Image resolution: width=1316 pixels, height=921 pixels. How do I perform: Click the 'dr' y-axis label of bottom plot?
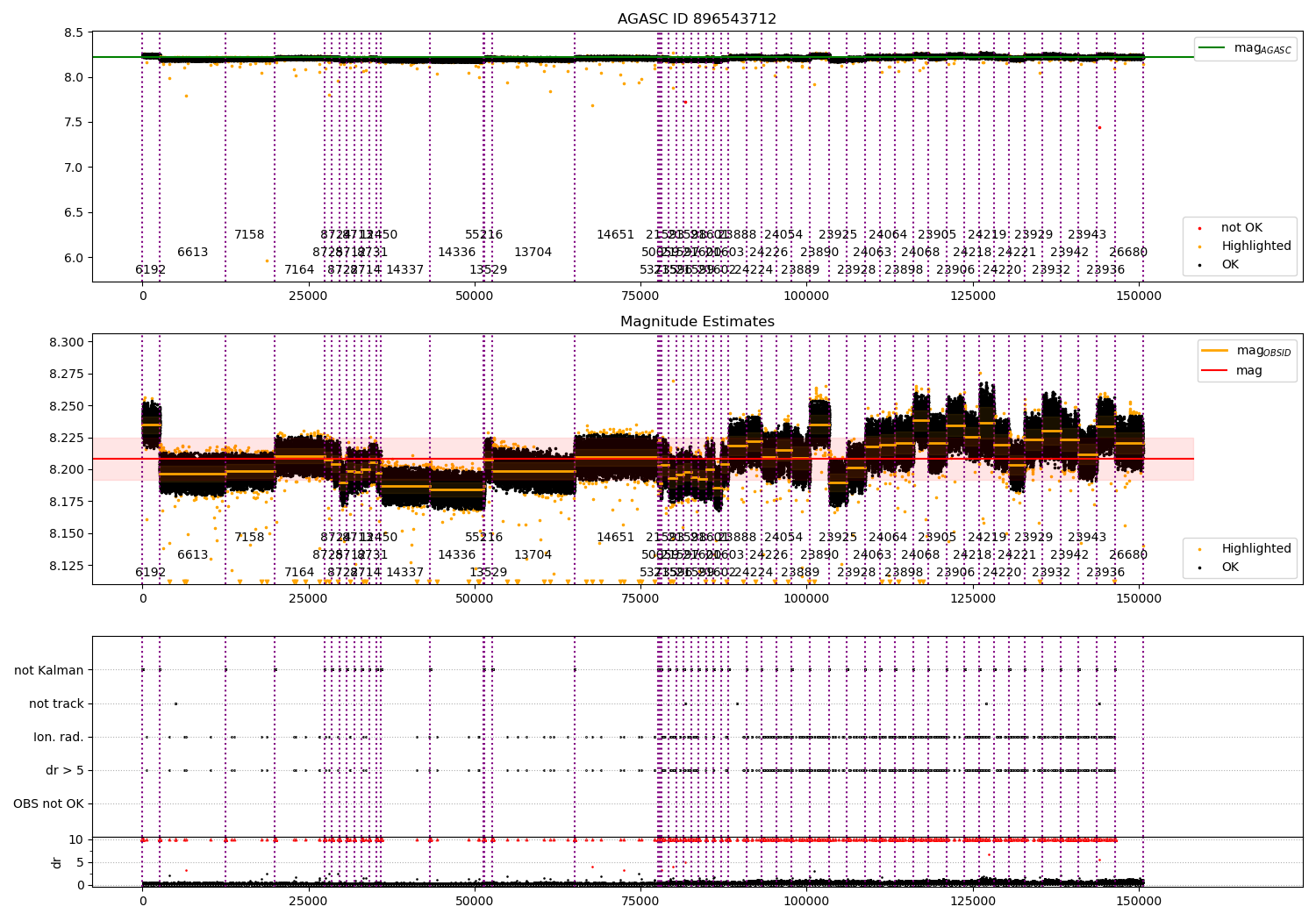tap(57, 862)
